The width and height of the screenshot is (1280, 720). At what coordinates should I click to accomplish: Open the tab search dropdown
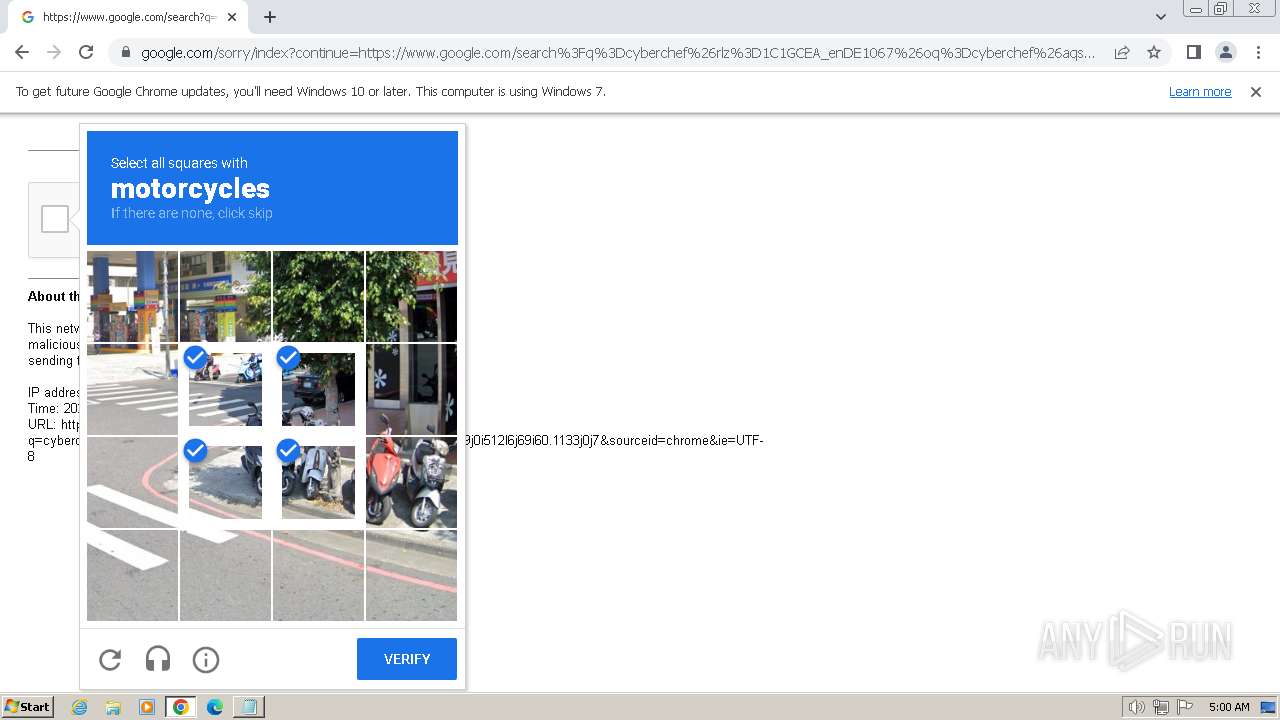[1161, 17]
